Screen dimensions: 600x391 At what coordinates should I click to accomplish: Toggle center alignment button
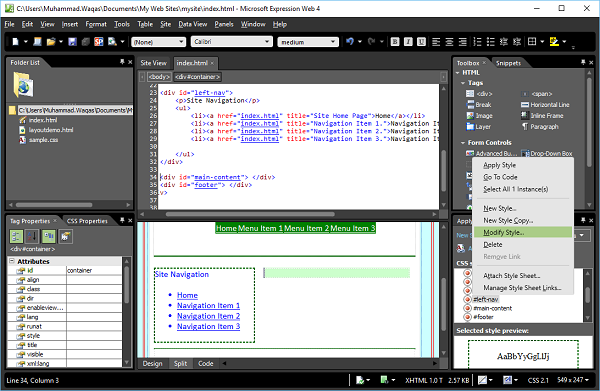(449, 42)
